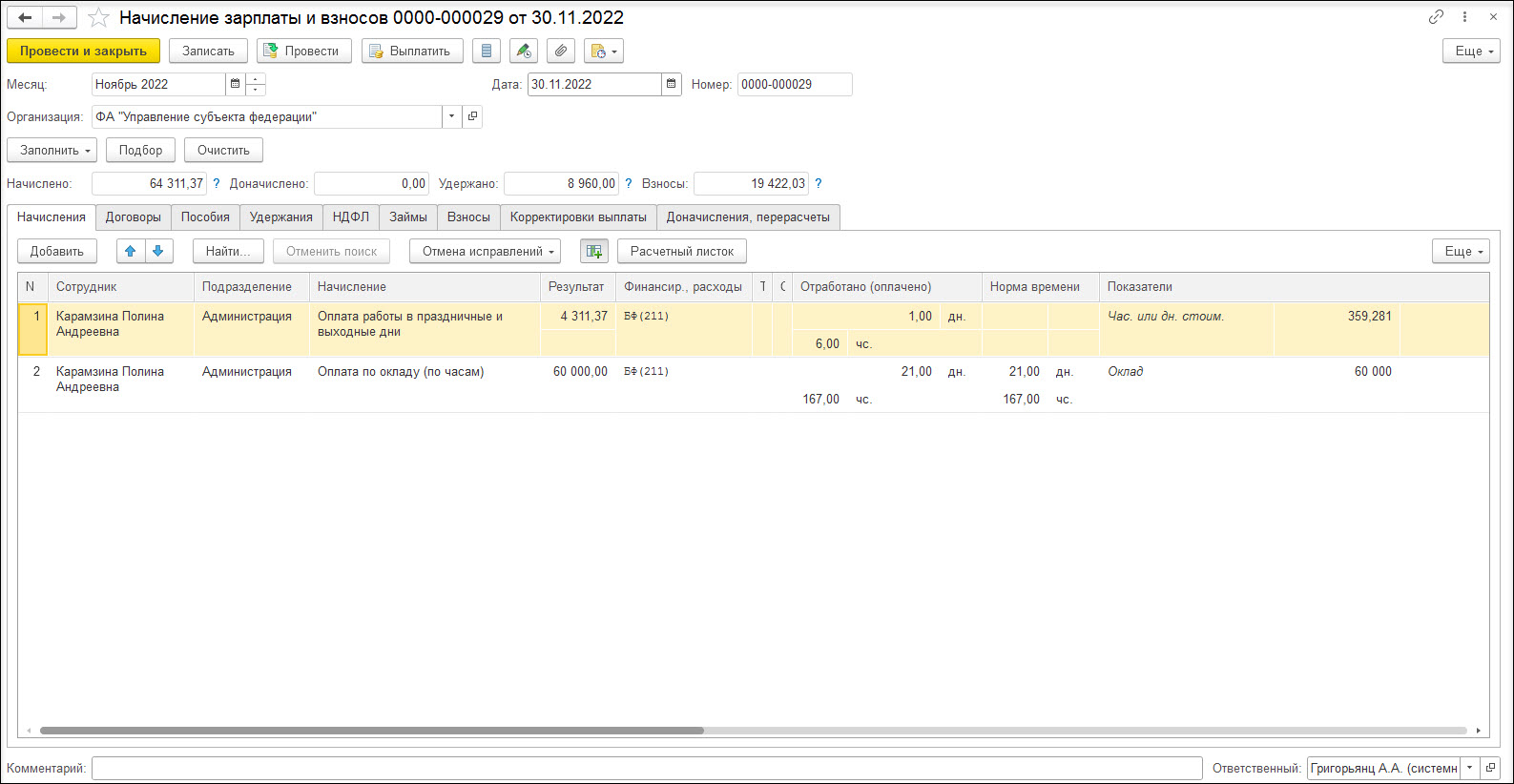Click Провести и закрыть button
Screen dimensions: 1514x784
[x=83, y=51]
